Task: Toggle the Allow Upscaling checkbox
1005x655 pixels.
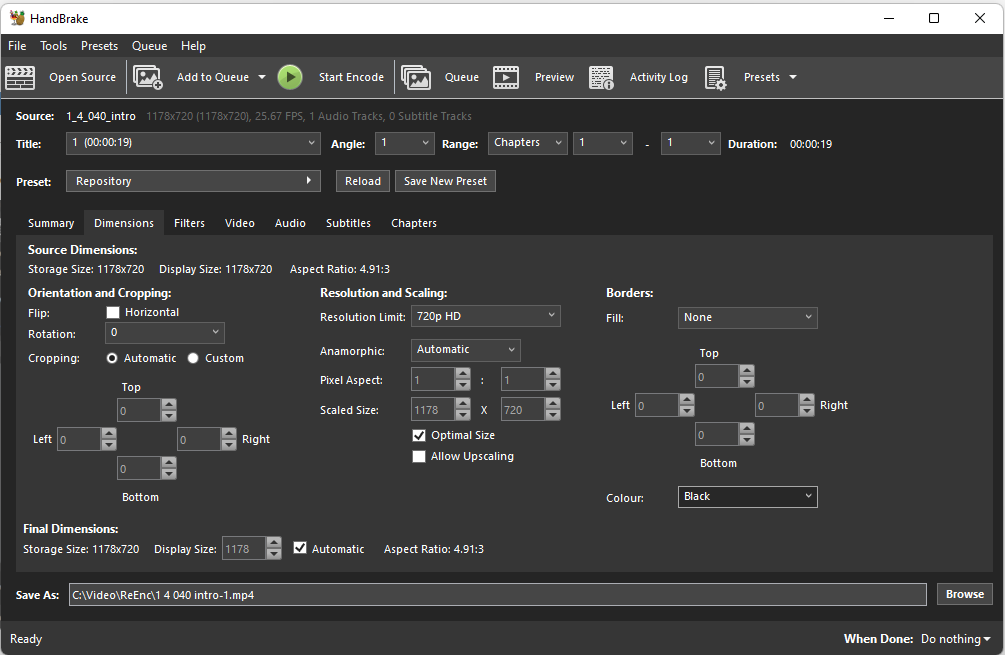Action: [419, 456]
